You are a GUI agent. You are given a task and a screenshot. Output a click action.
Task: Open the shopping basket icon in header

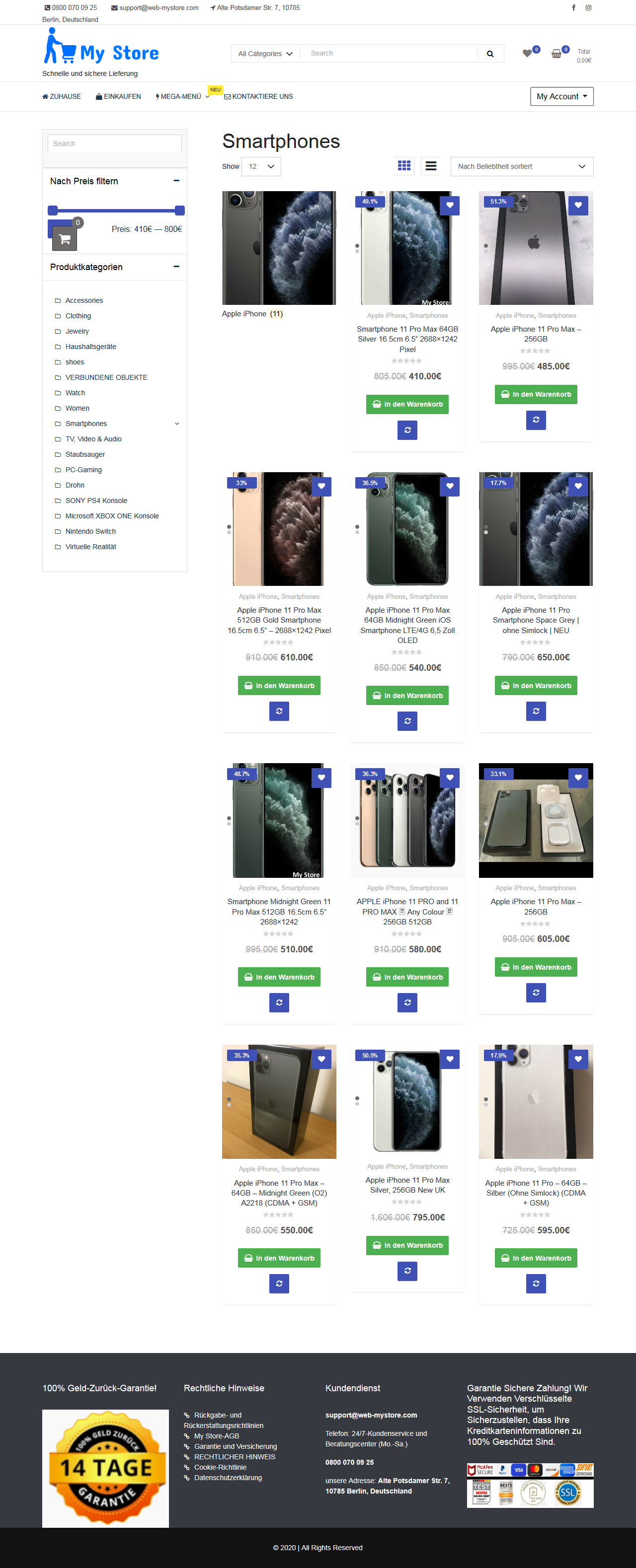[556, 54]
